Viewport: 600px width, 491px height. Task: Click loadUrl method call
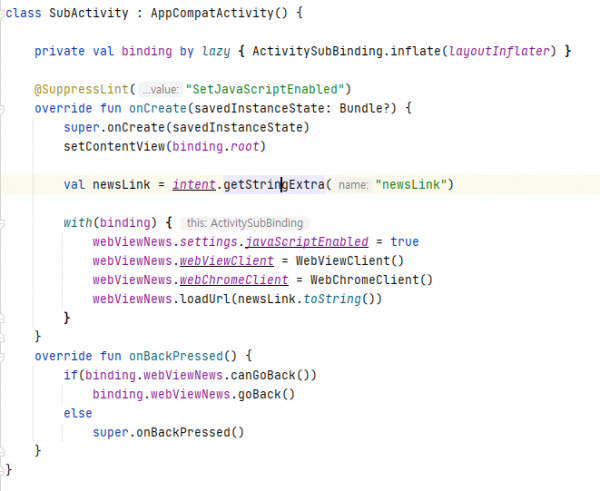[x=205, y=299]
